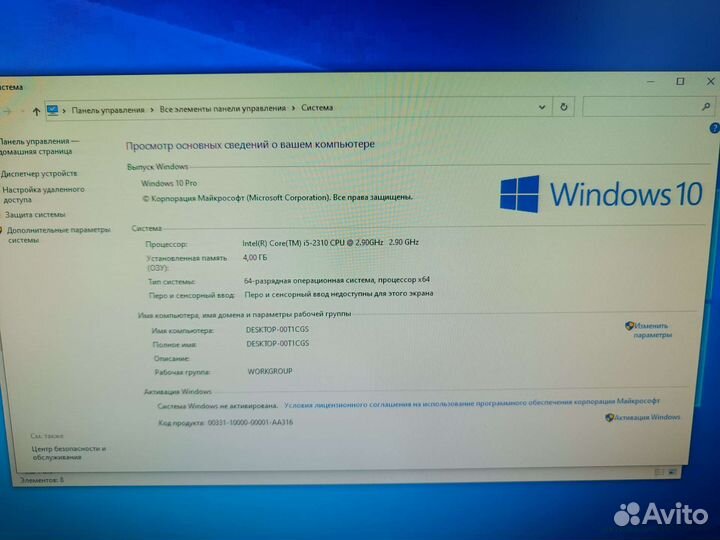Screen dimensions: 720x540
Task: Click the shield icon beside Активация Windows
Action: pos(609,417)
